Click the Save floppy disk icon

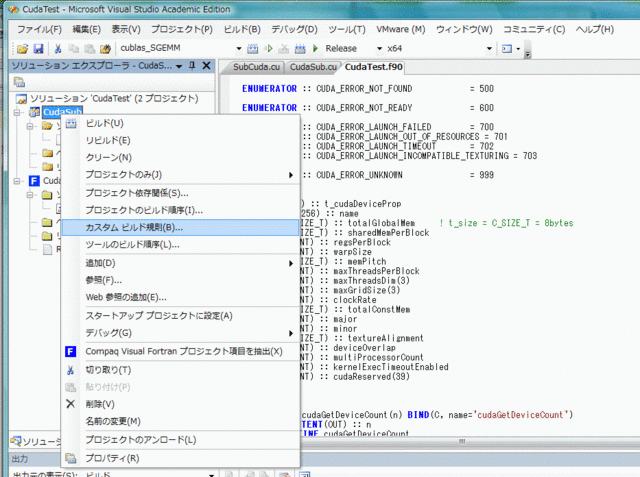[38, 49]
